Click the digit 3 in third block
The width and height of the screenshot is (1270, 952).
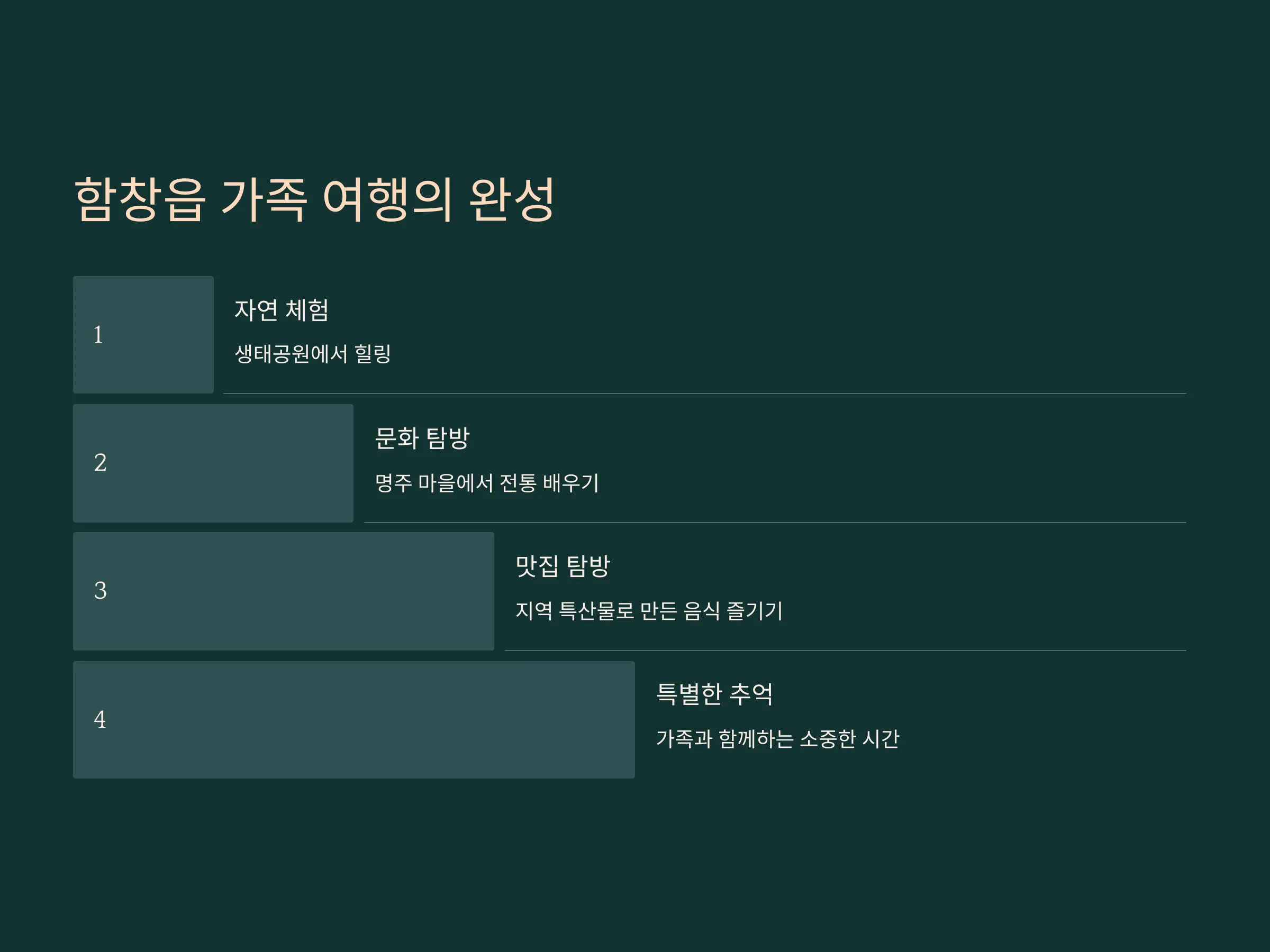100,590
